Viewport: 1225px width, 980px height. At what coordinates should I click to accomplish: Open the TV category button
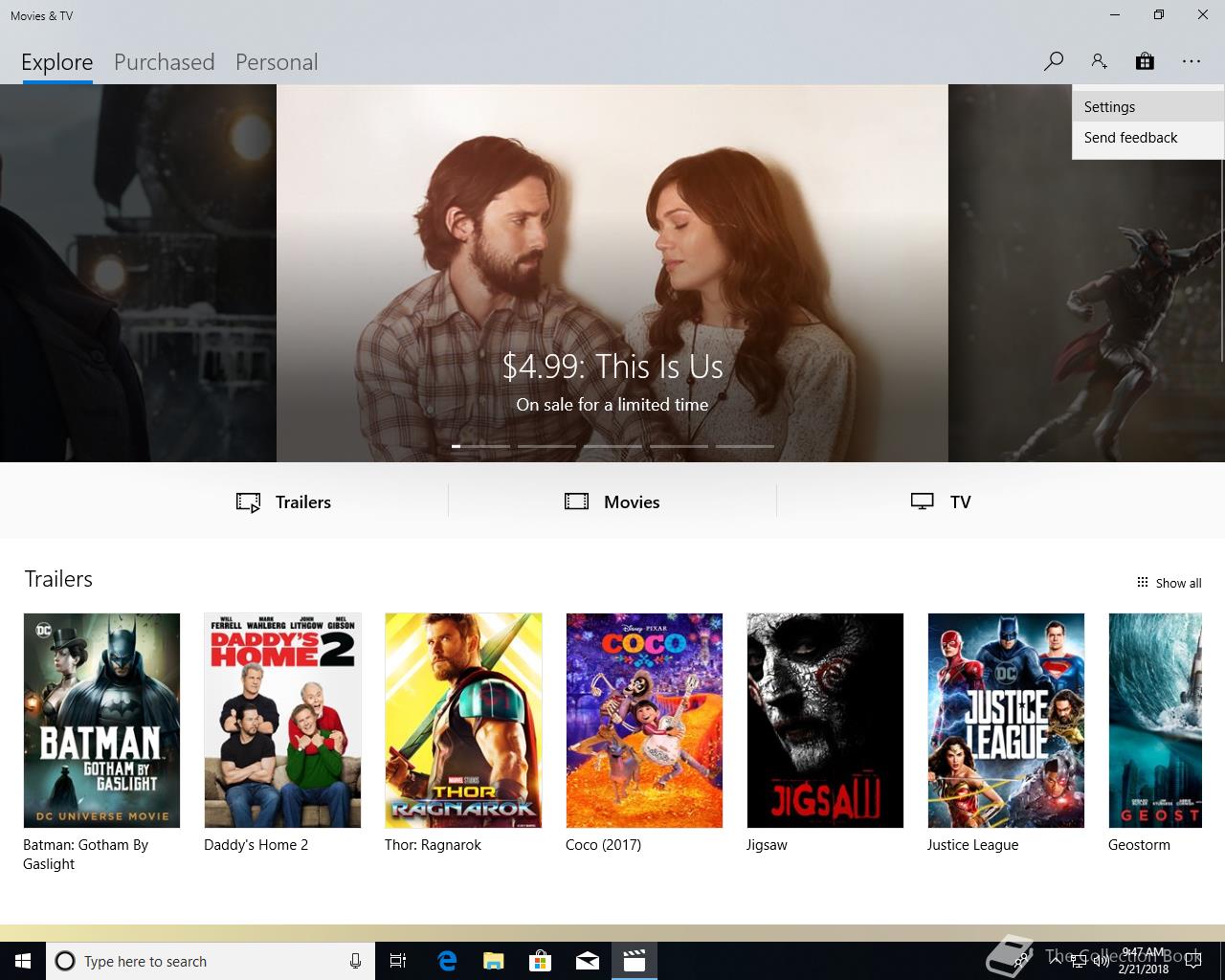(942, 501)
